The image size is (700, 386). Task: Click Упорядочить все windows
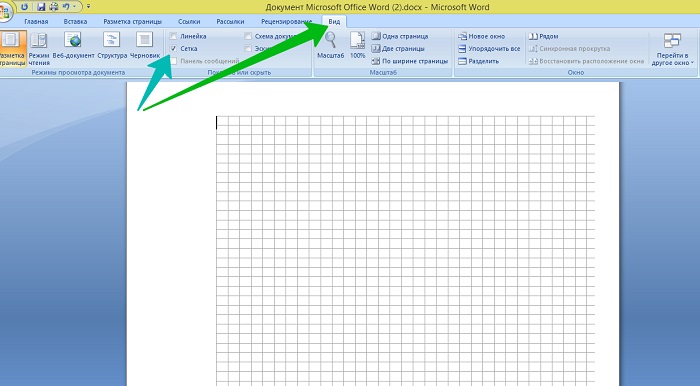[x=489, y=49]
